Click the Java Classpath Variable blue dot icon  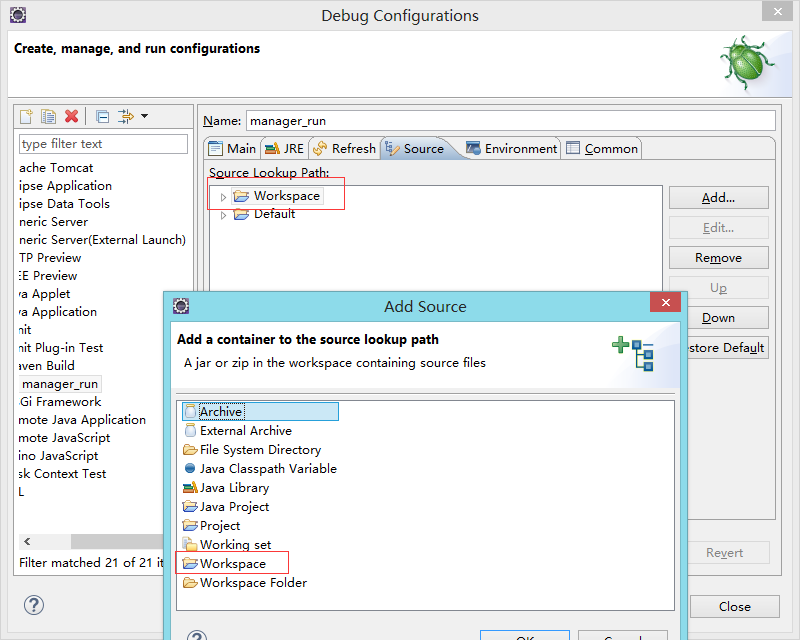(x=190, y=468)
